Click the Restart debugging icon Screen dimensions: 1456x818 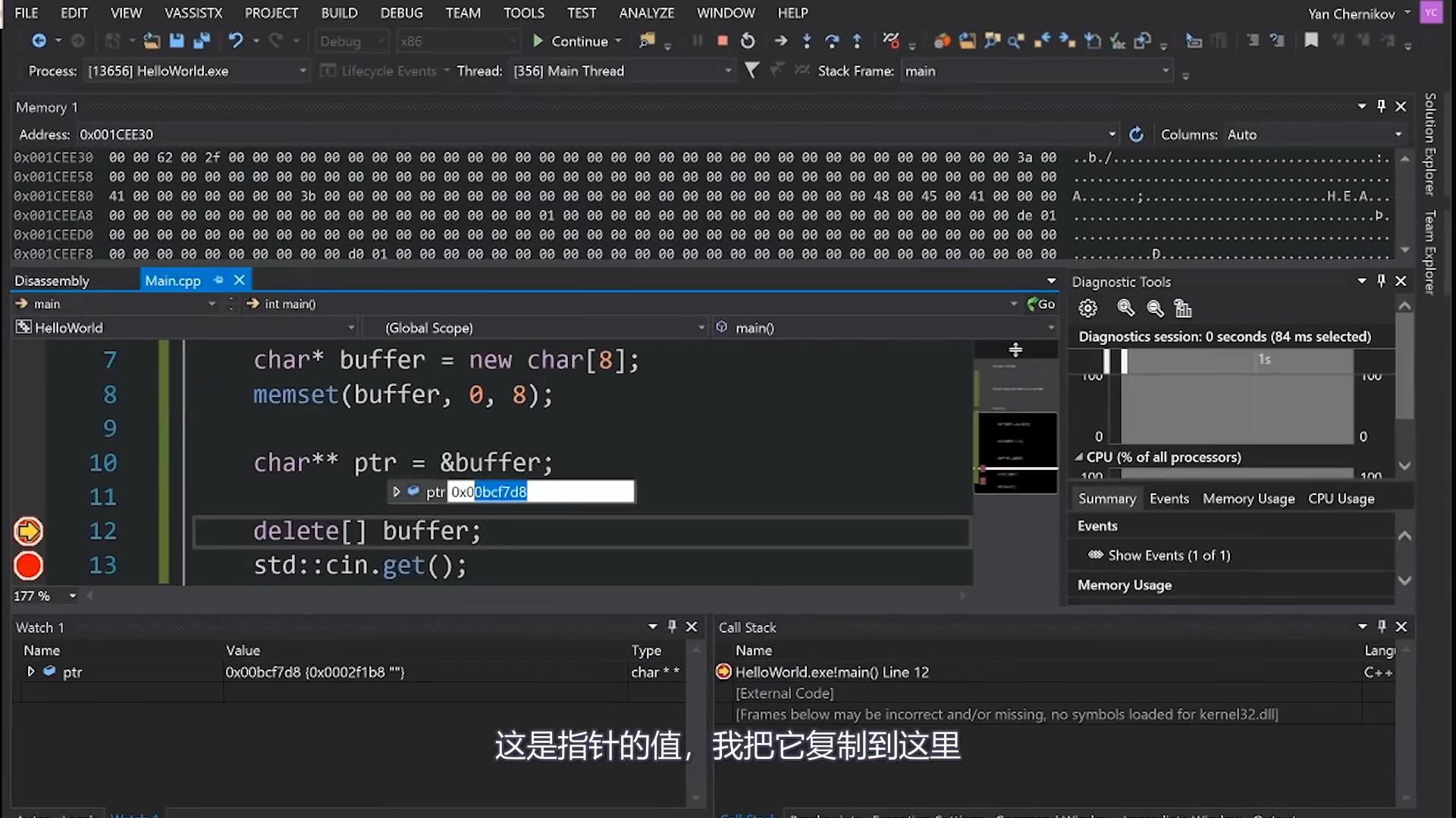pyautogui.click(x=748, y=41)
